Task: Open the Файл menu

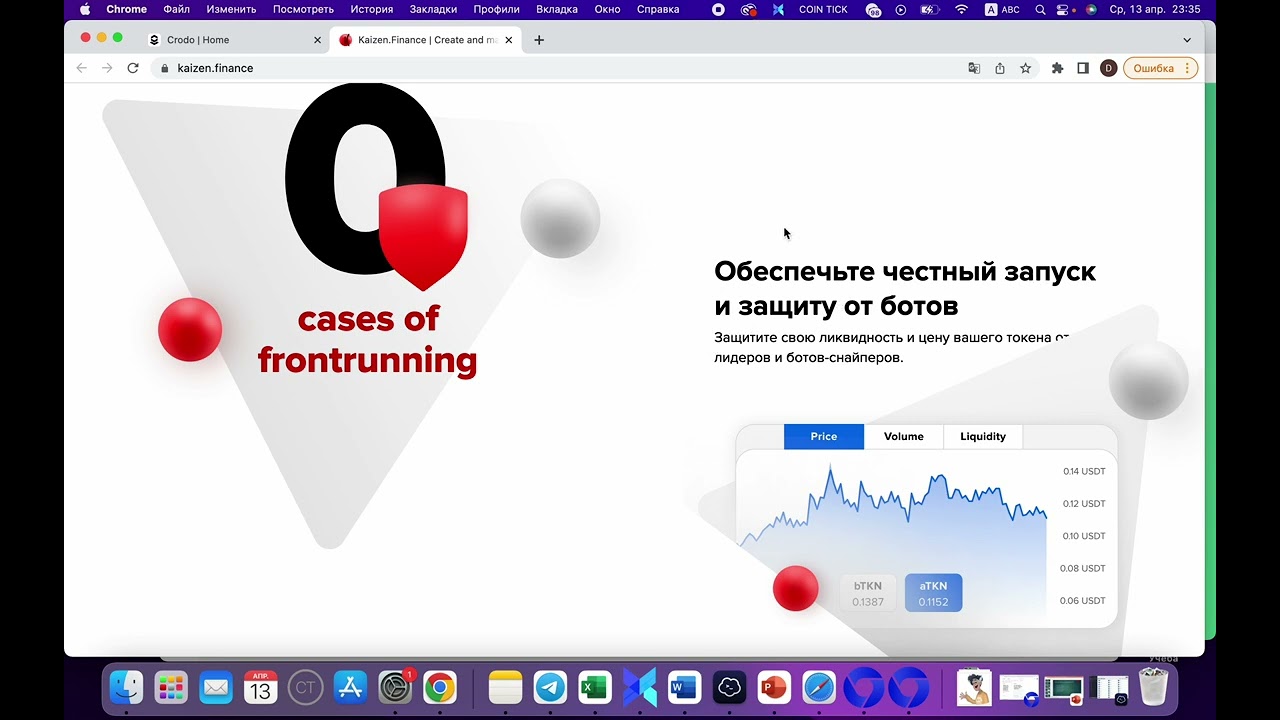Action: click(176, 9)
